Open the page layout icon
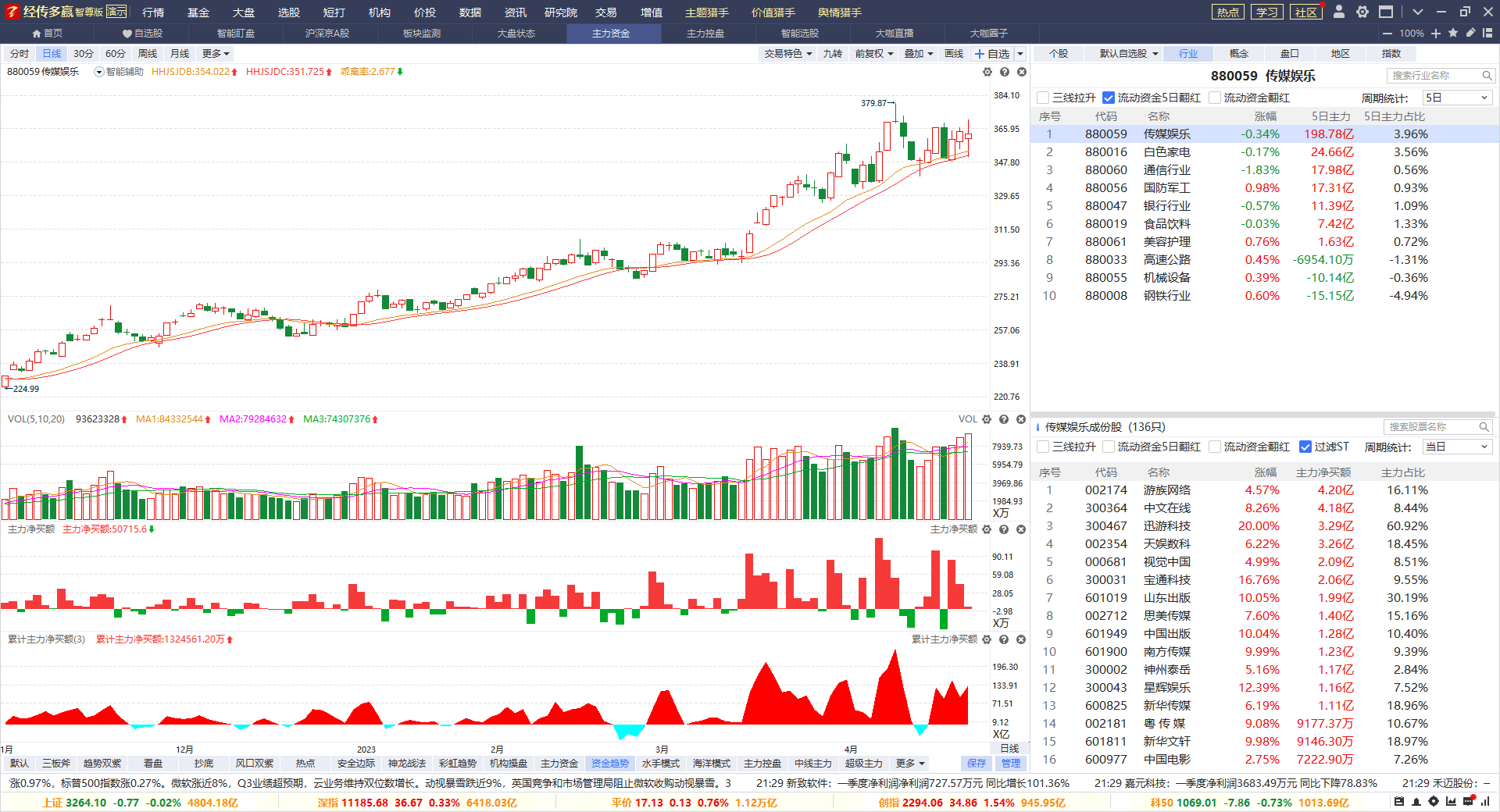 coord(1487,33)
